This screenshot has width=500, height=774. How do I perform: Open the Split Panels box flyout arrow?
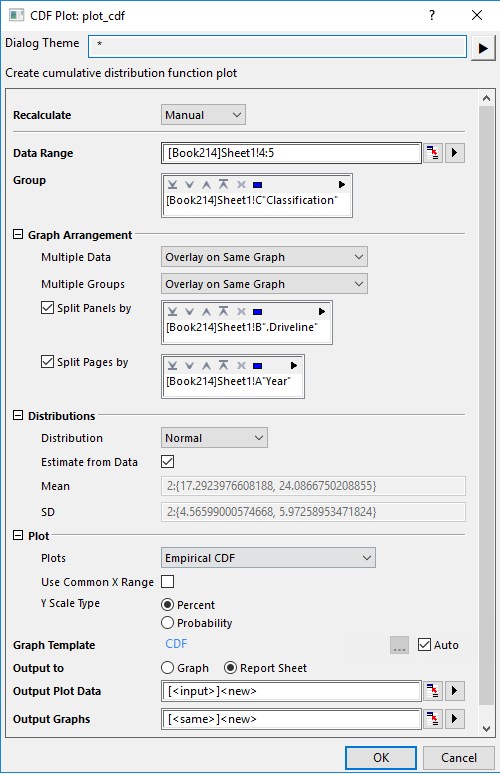click(x=322, y=311)
